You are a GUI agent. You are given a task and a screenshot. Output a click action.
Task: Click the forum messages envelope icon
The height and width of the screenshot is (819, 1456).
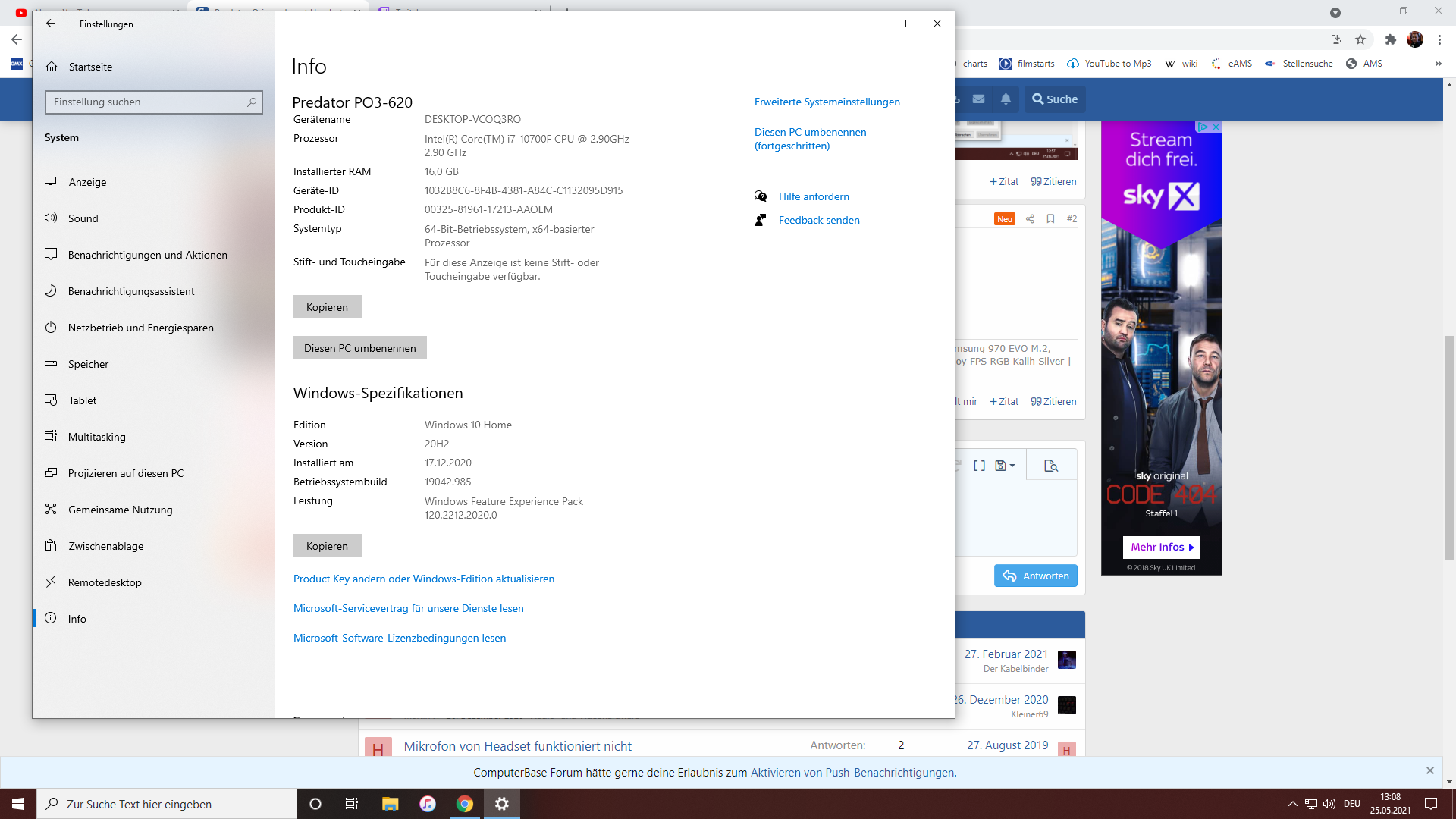979,99
